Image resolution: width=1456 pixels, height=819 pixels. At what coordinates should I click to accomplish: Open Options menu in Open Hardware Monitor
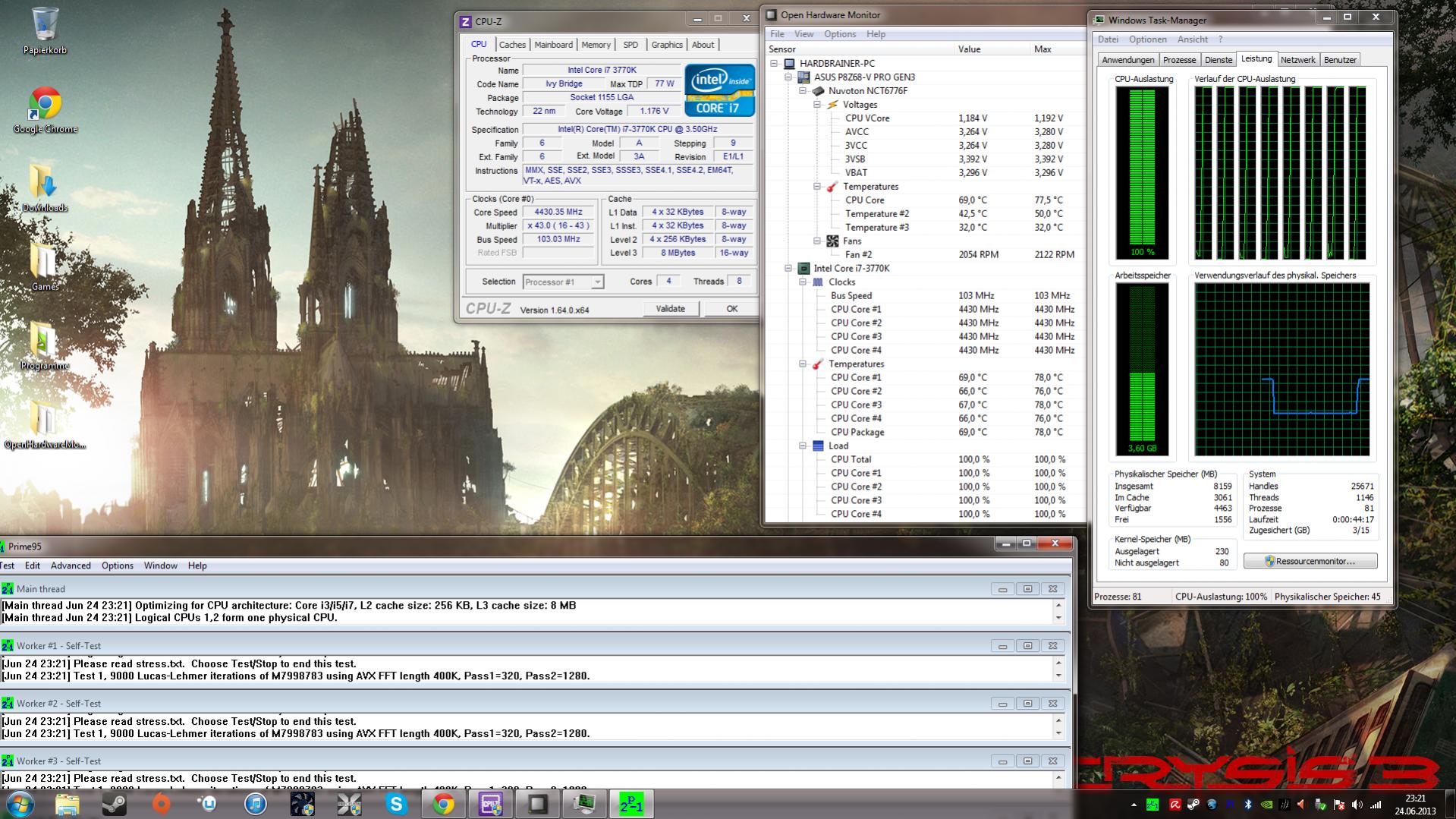point(840,34)
